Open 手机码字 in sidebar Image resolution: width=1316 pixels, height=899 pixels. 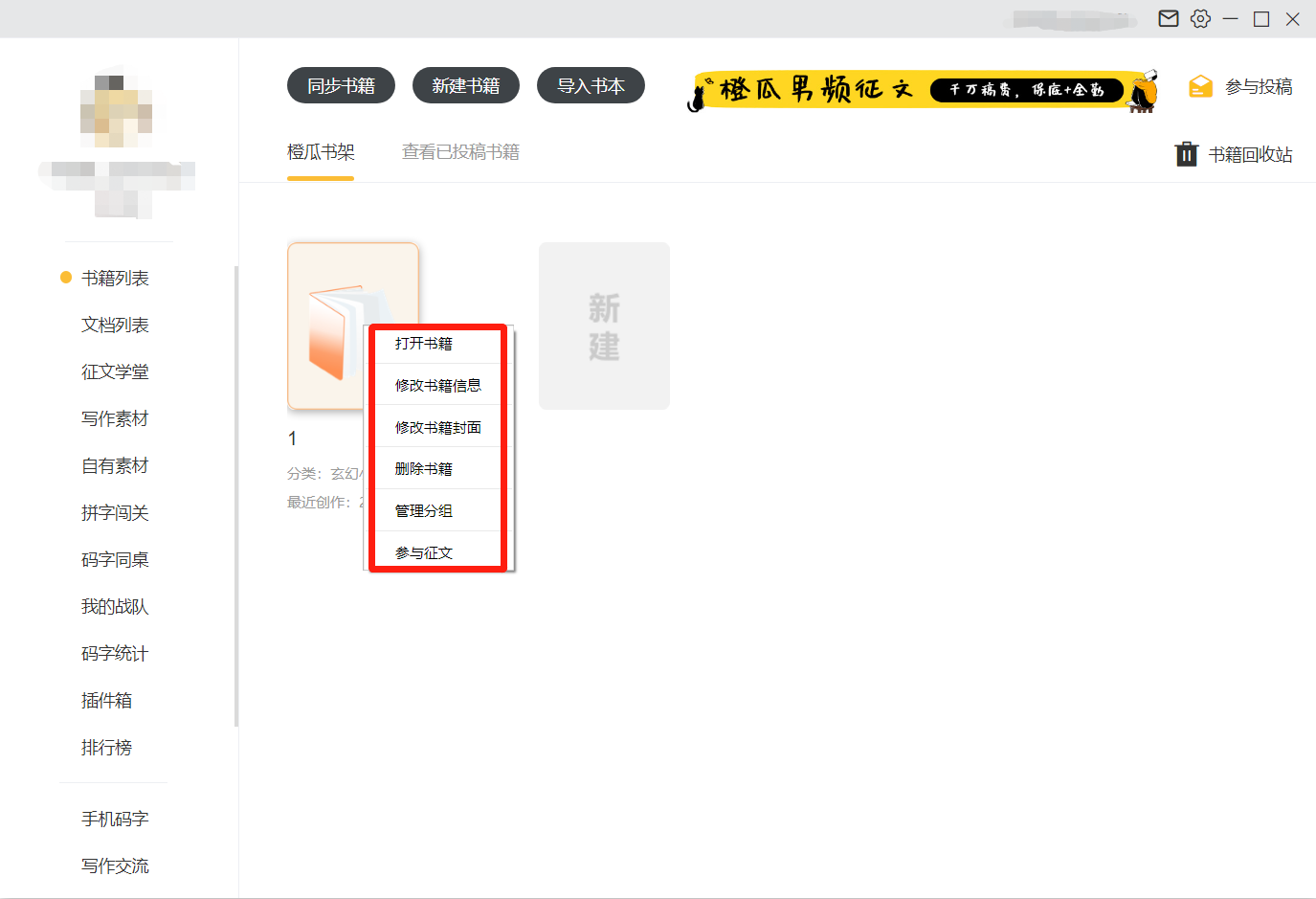pyautogui.click(x=115, y=819)
